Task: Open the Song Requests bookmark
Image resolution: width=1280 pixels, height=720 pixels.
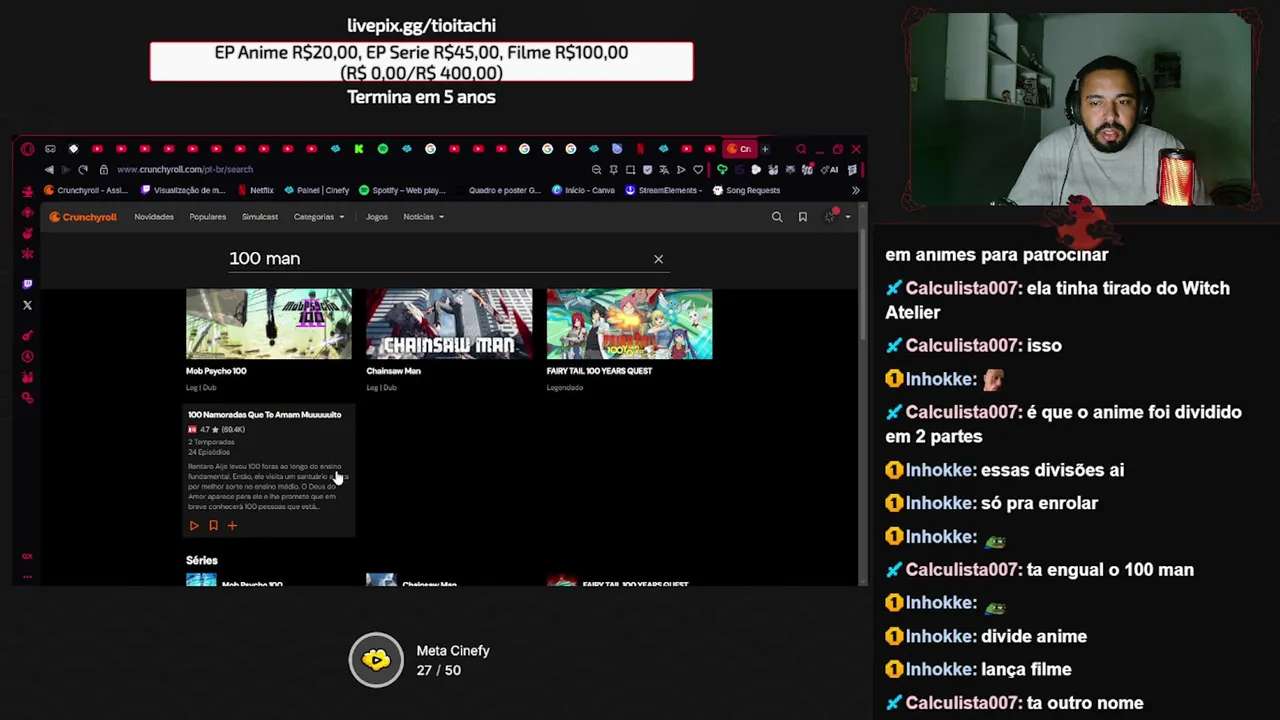Action: (x=746, y=190)
